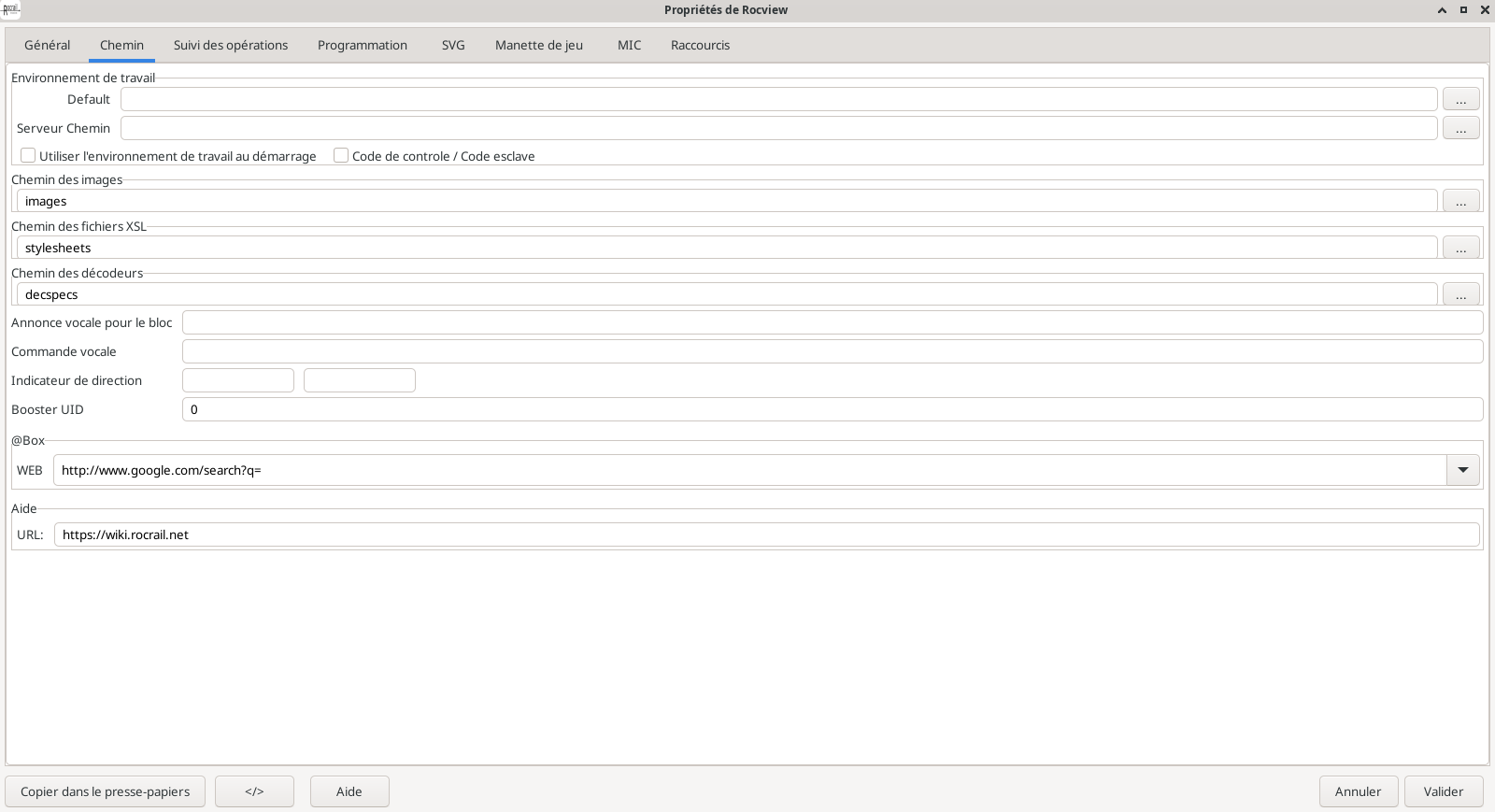Click Annuler to cancel changes
Viewport: 1495px width, 812px height.
(1358, 791)
